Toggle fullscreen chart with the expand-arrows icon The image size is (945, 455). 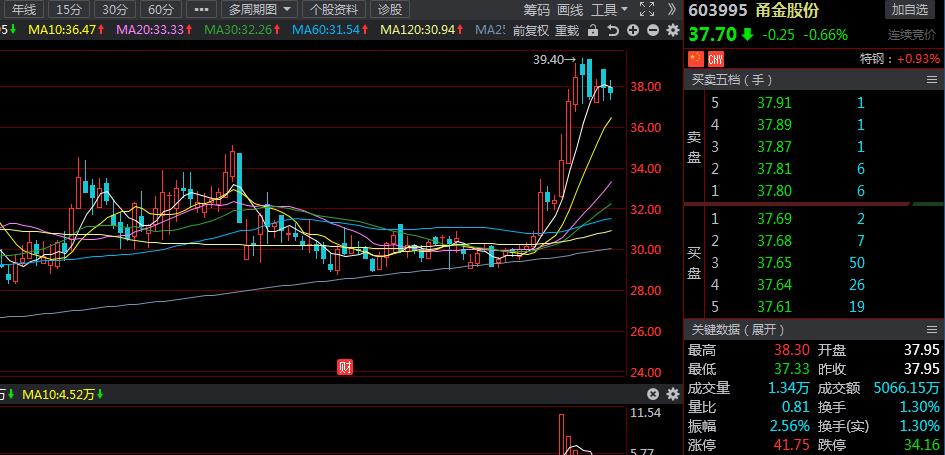[647, 9]
